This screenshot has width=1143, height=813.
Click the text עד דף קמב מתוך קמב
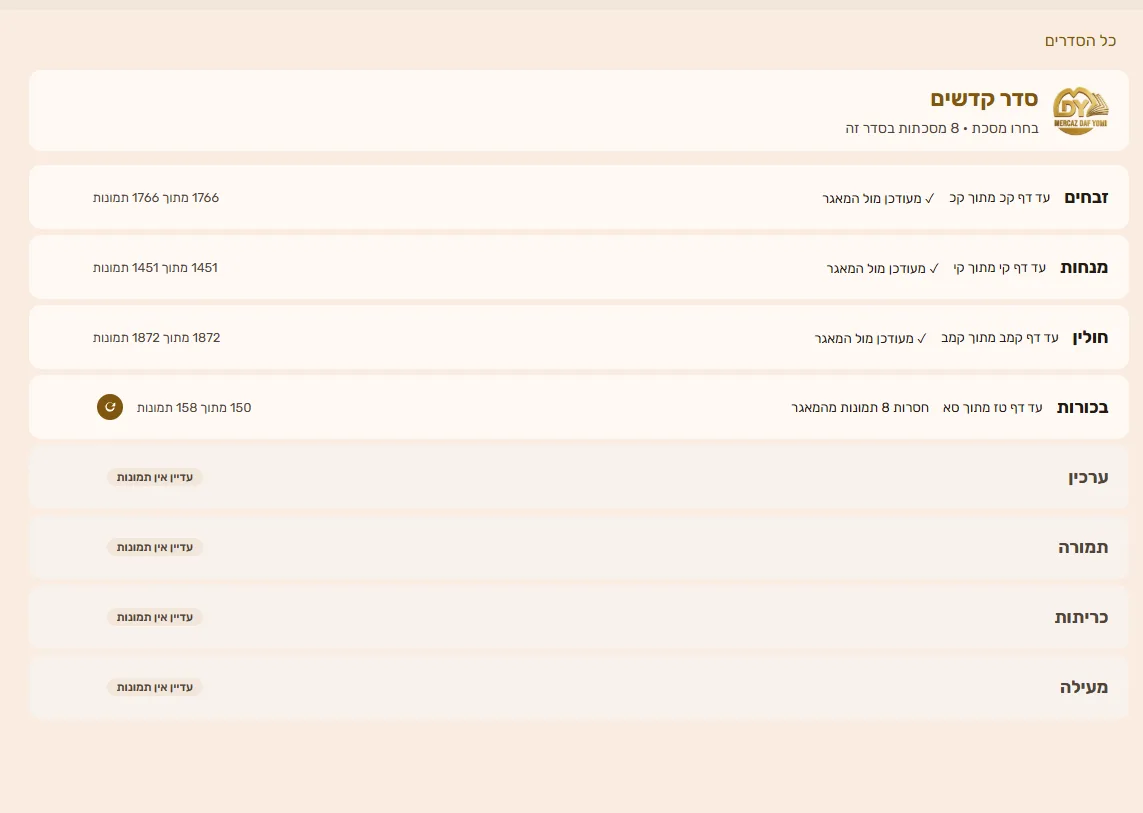click(x=999, y=338)
